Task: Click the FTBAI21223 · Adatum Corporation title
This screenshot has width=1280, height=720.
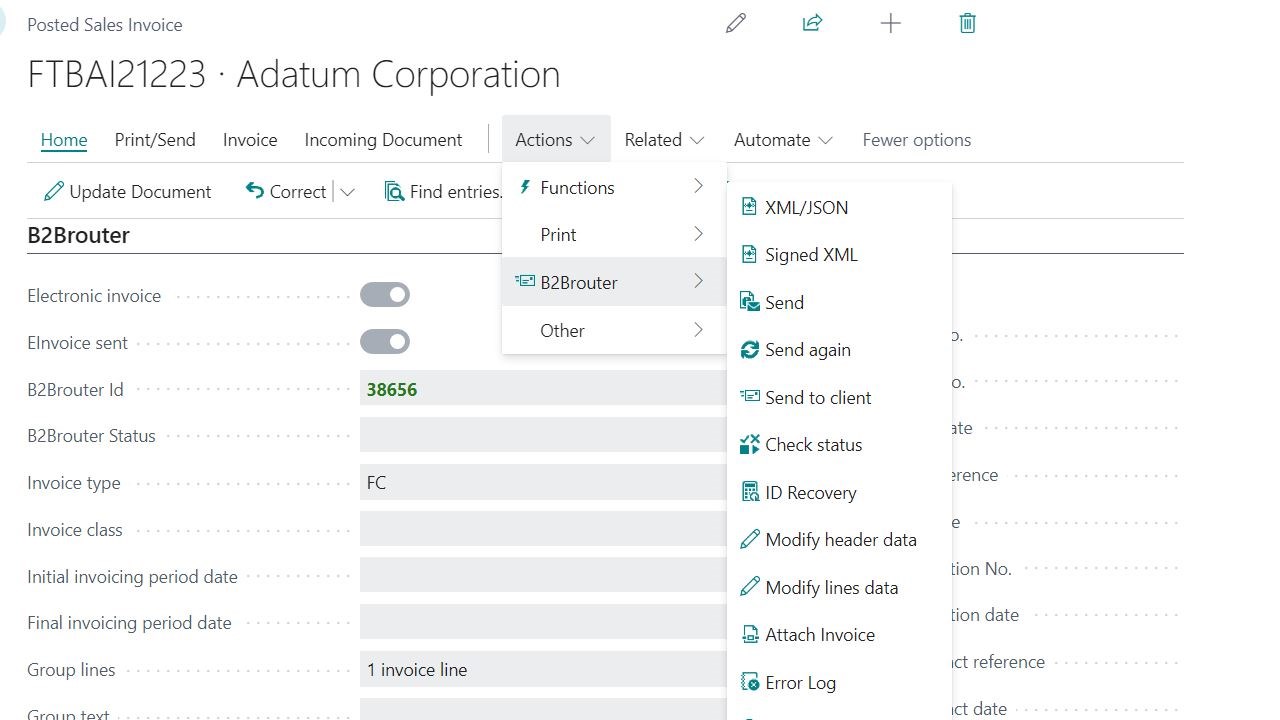Action: tap(294, 75)
